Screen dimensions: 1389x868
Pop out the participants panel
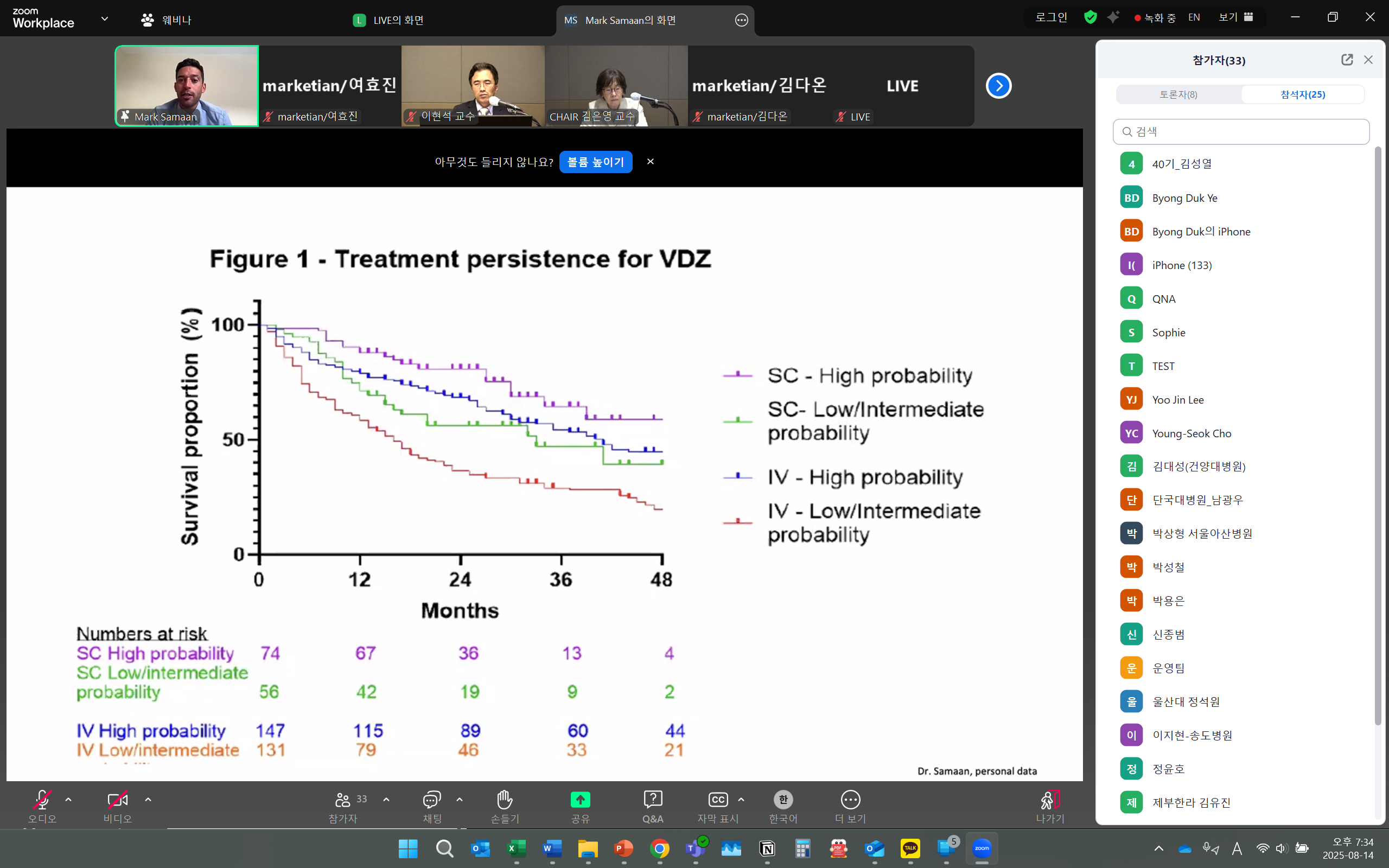point(1347,60)
